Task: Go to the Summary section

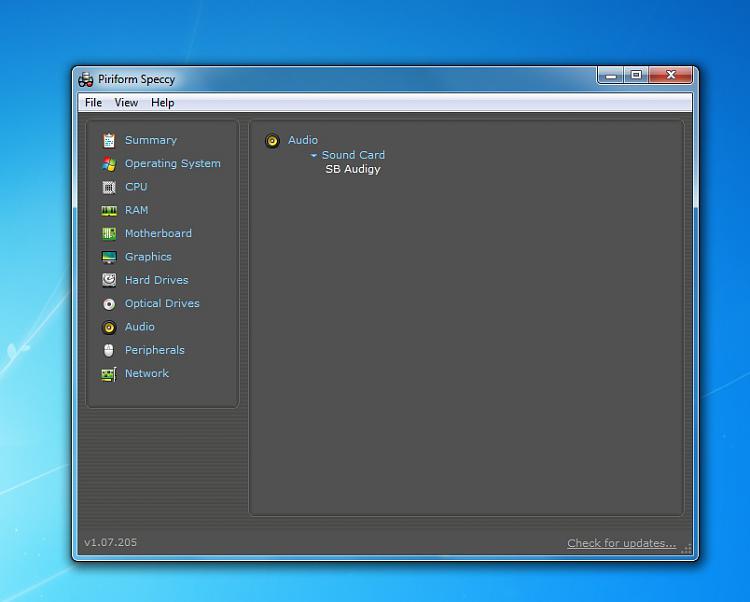Action: tap(151, 140)
